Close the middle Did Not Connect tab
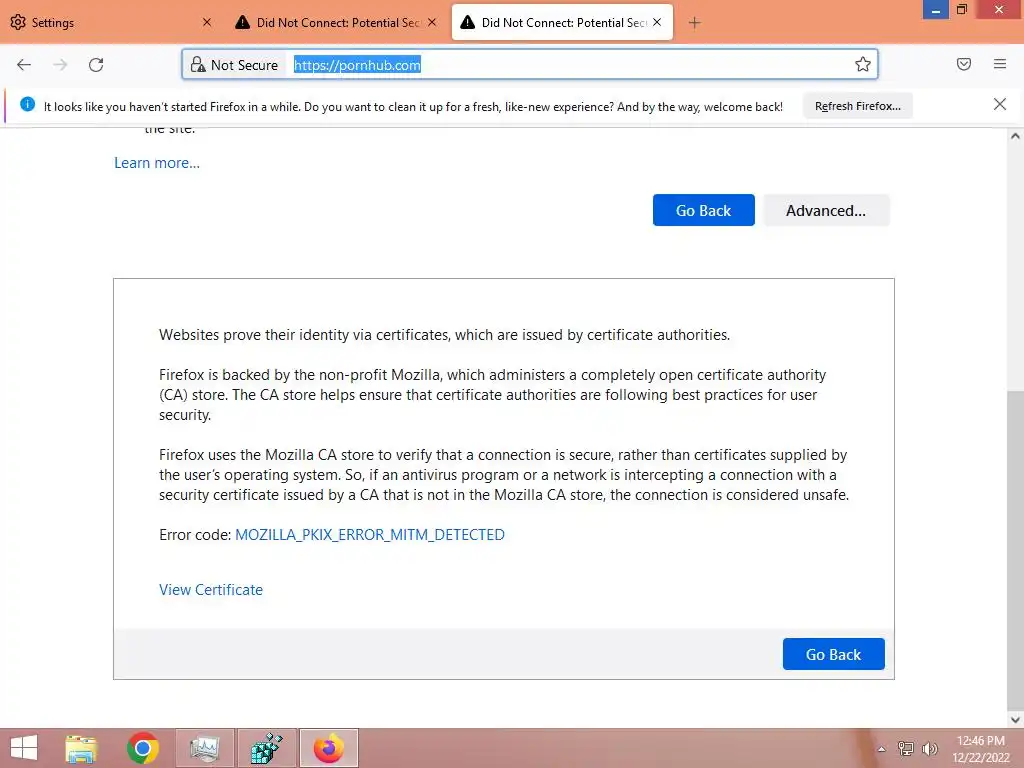The width and height of the screenshot is (1024, 768). click(x=432, y=22)
